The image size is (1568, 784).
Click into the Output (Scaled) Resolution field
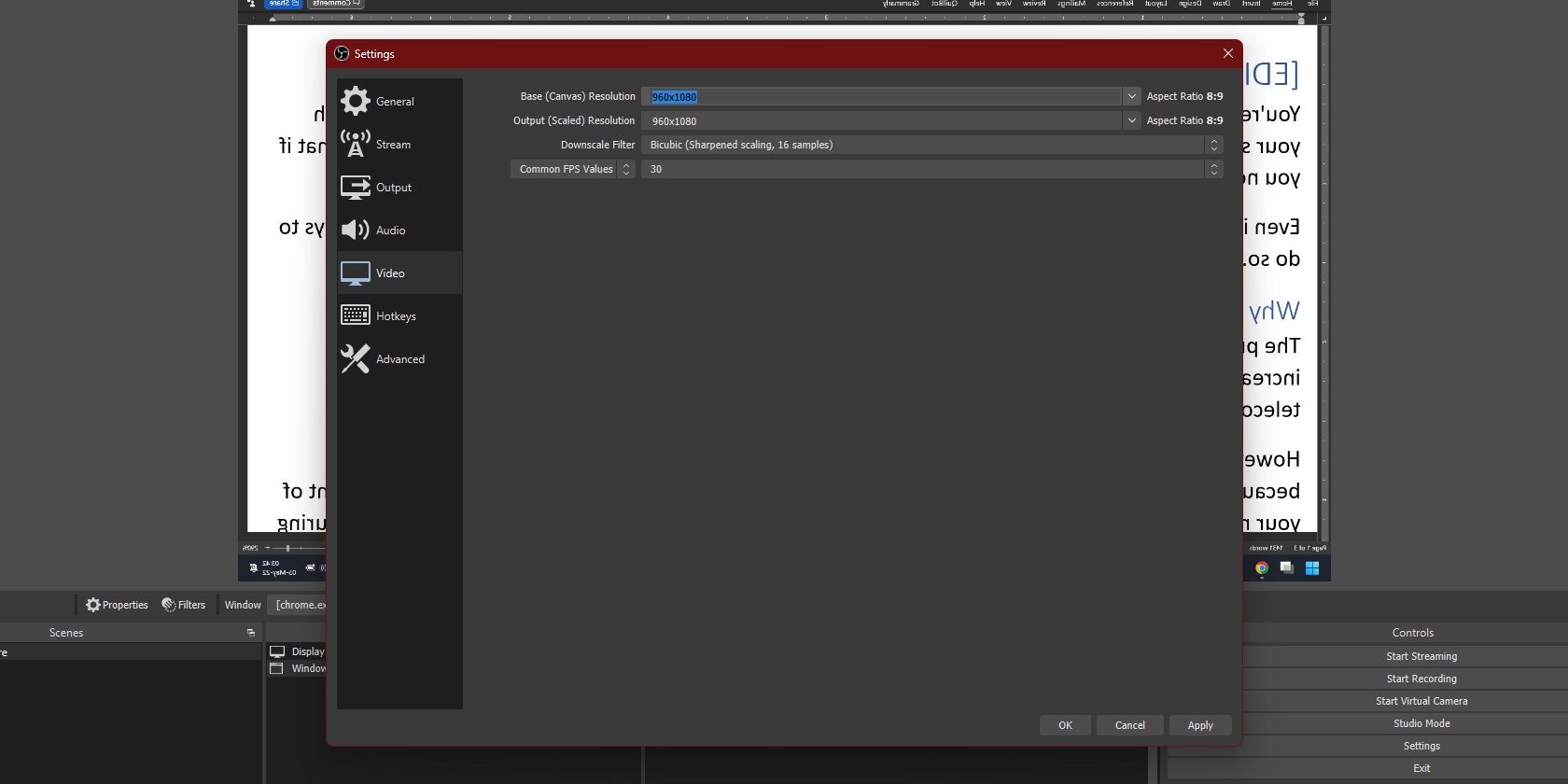(881, 120)
